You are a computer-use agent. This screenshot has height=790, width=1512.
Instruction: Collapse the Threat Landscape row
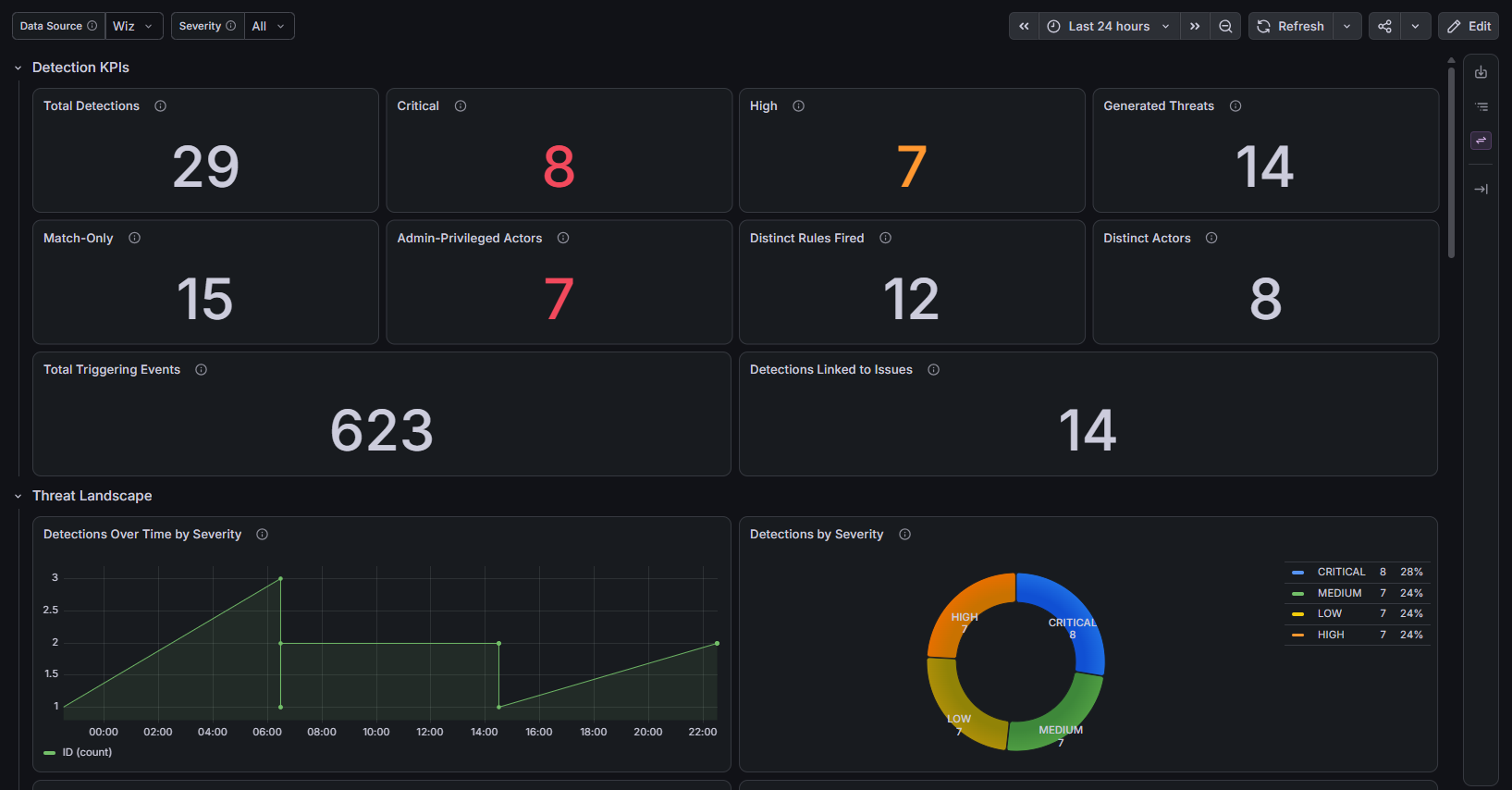coord(18,496)
